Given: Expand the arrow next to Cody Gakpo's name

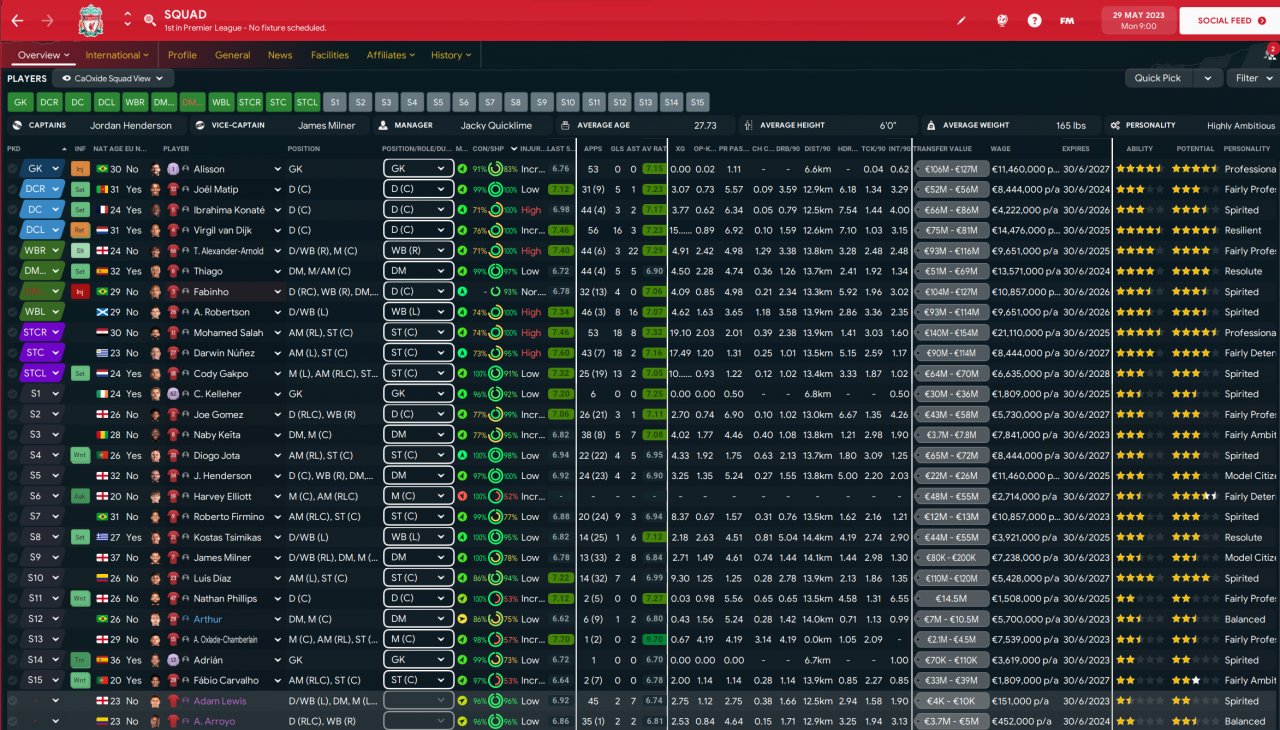Looking at the screenshot, I should coord(277,373).
